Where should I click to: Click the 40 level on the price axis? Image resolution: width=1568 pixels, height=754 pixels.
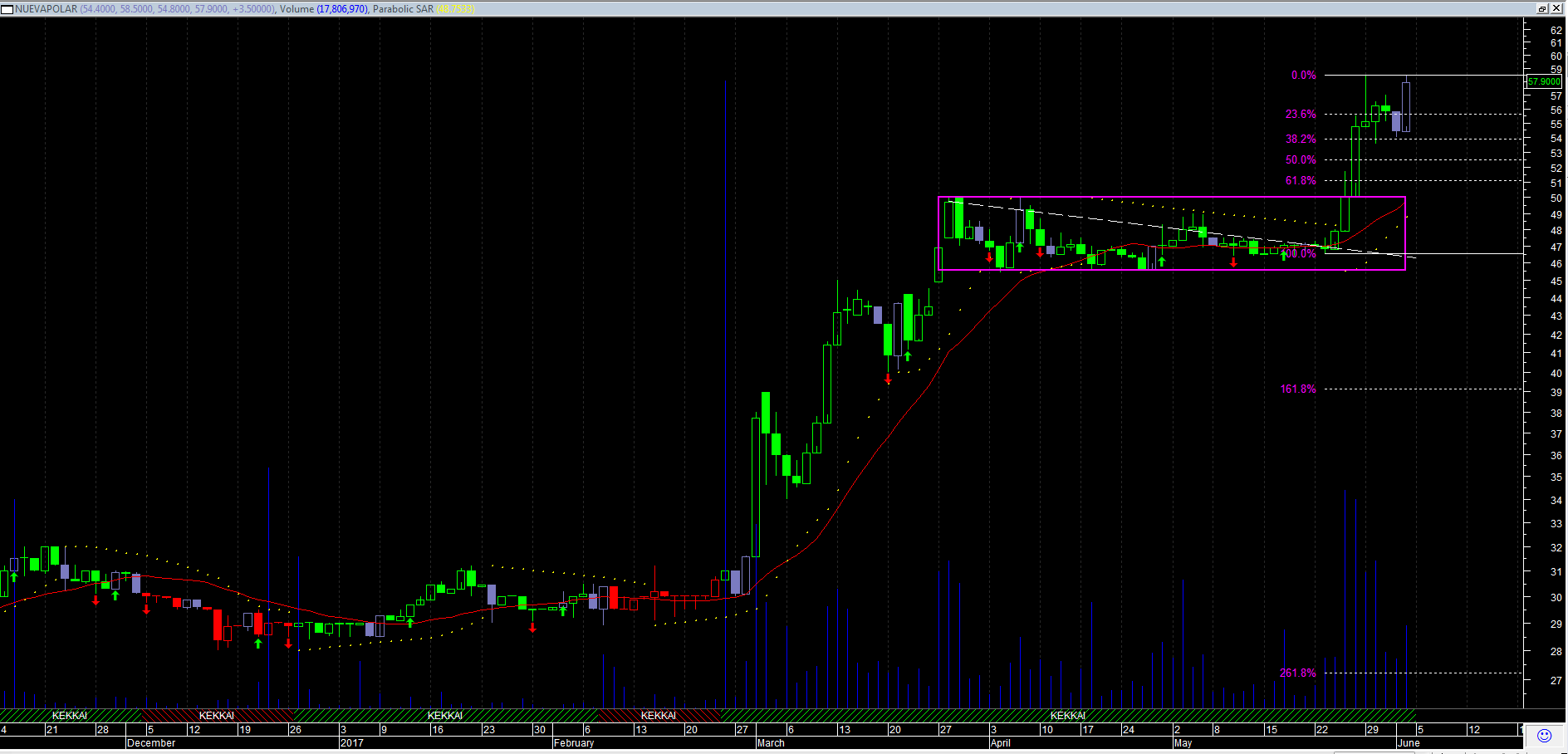point(1556,374)
